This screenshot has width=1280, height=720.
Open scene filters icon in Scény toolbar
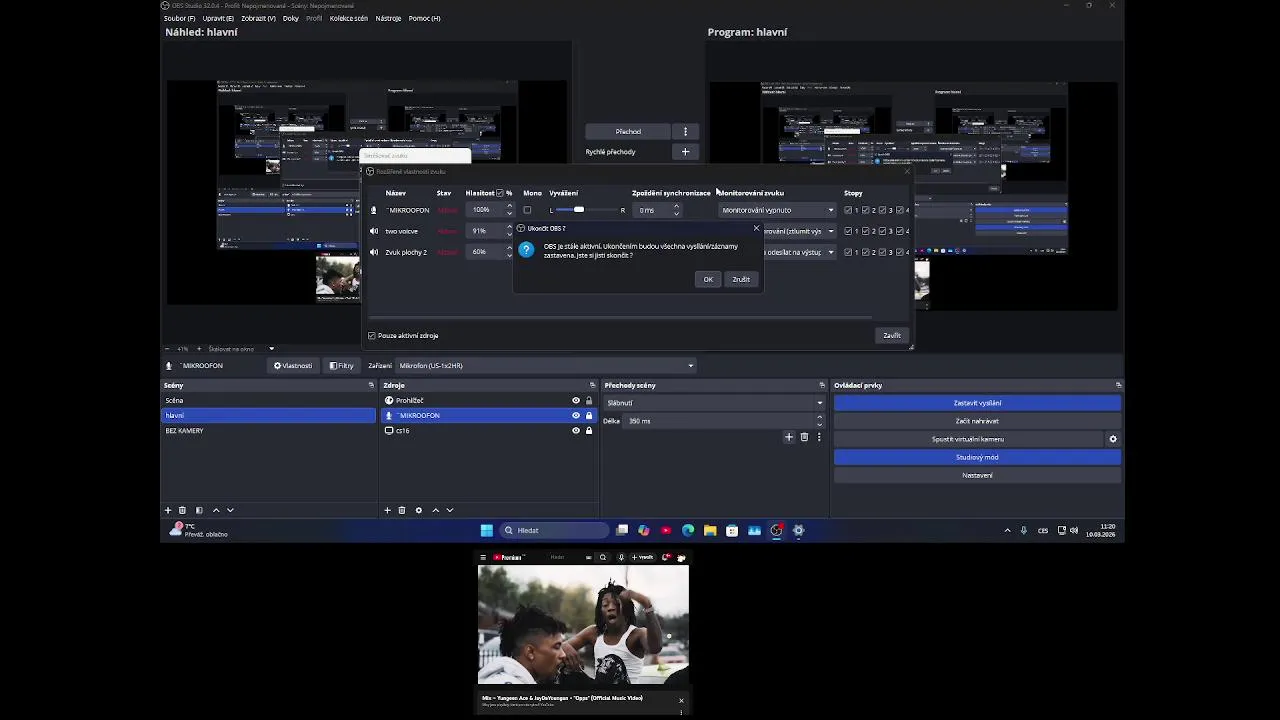(x=199, y=510)
